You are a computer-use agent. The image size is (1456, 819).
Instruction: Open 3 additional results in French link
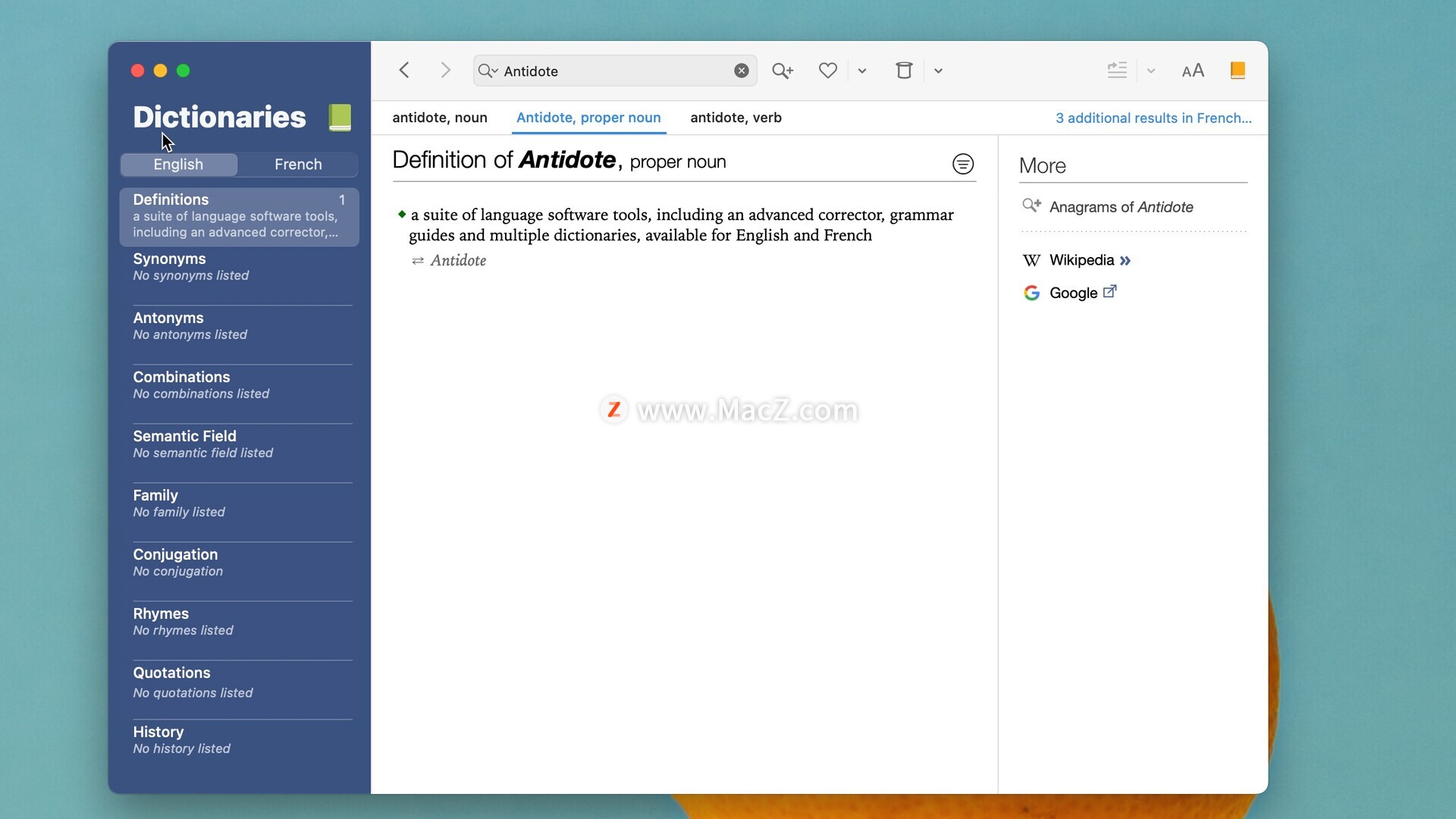coord(1153,118)
